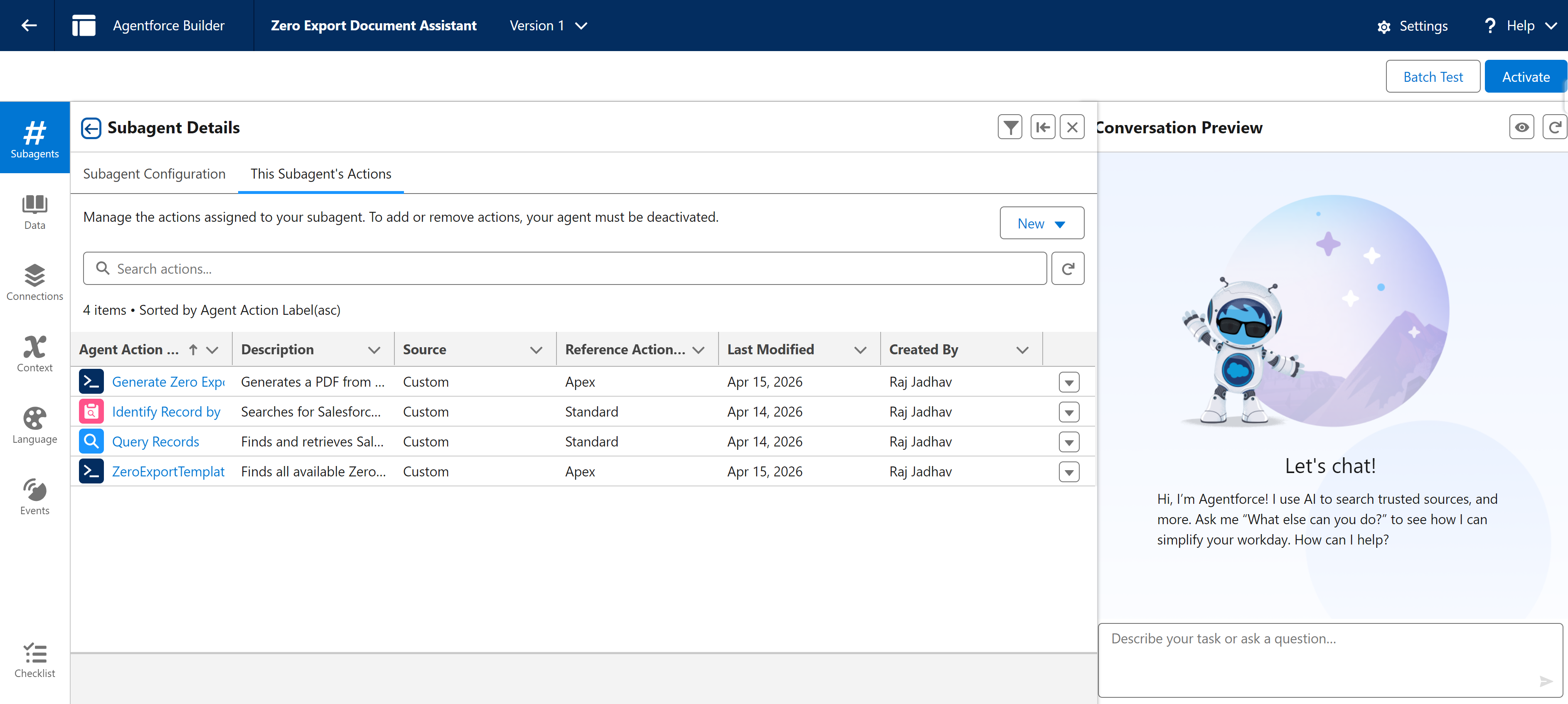The height and width of the screenshot is (704, 1568).
Task: Open the Agent Action column menu chevron
Action: point(212,350)
